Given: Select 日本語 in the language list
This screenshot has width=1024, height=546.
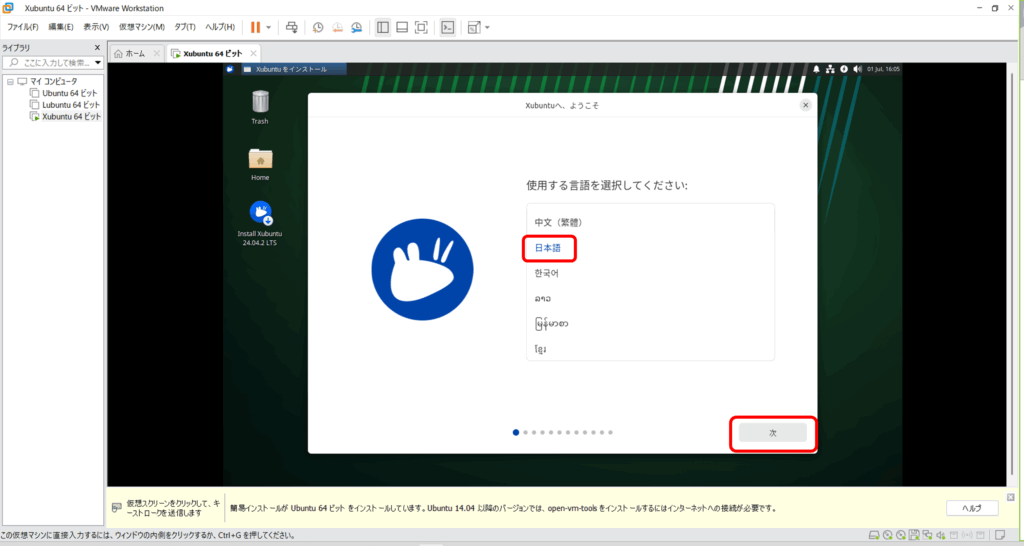Looking at the screenshot, I should pos(551,247).
